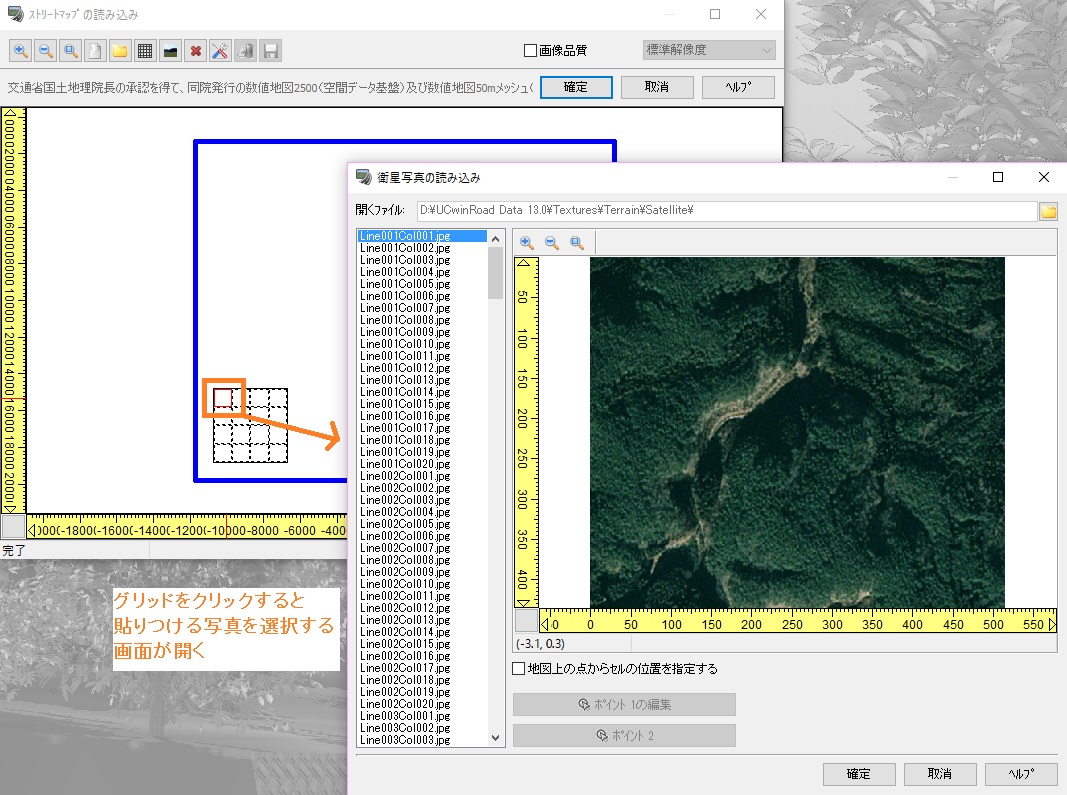Click the grid icon in street map toolbar
Image resolution: width=1067 pixels, height=795 pixels.
[145, 50]
